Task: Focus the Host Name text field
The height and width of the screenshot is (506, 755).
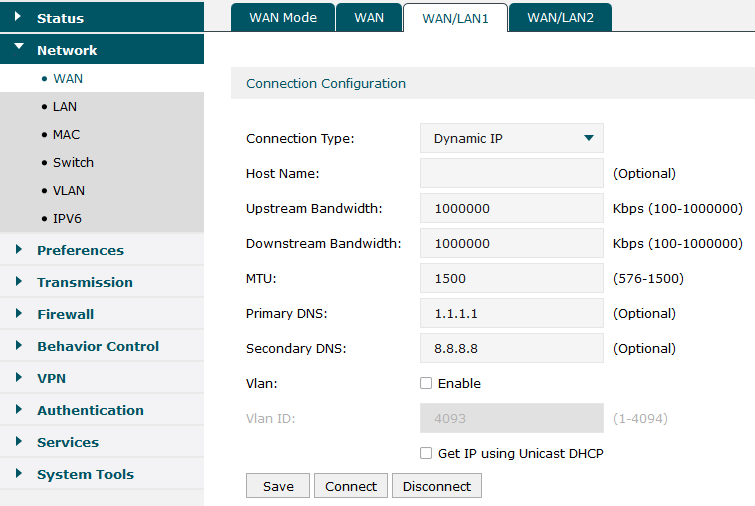Action: [x=512, y=174]
